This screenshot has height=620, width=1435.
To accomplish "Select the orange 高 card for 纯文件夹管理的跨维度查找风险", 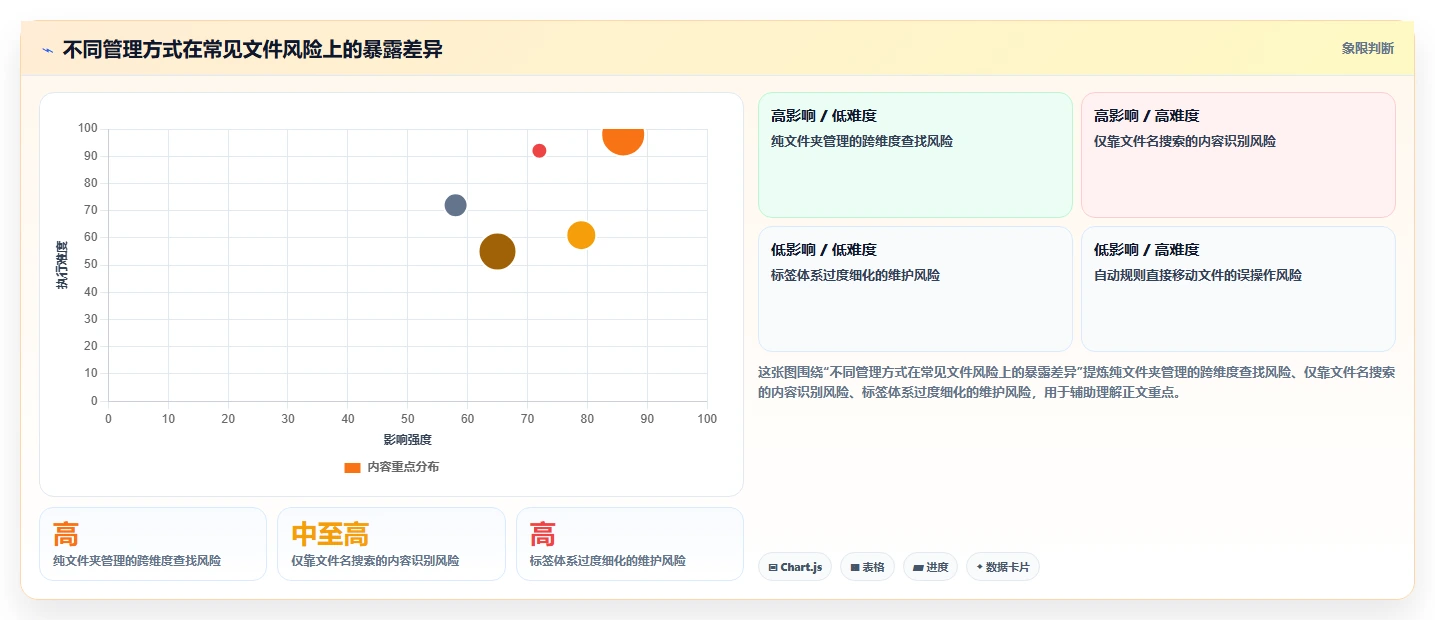I will [153, 544].
